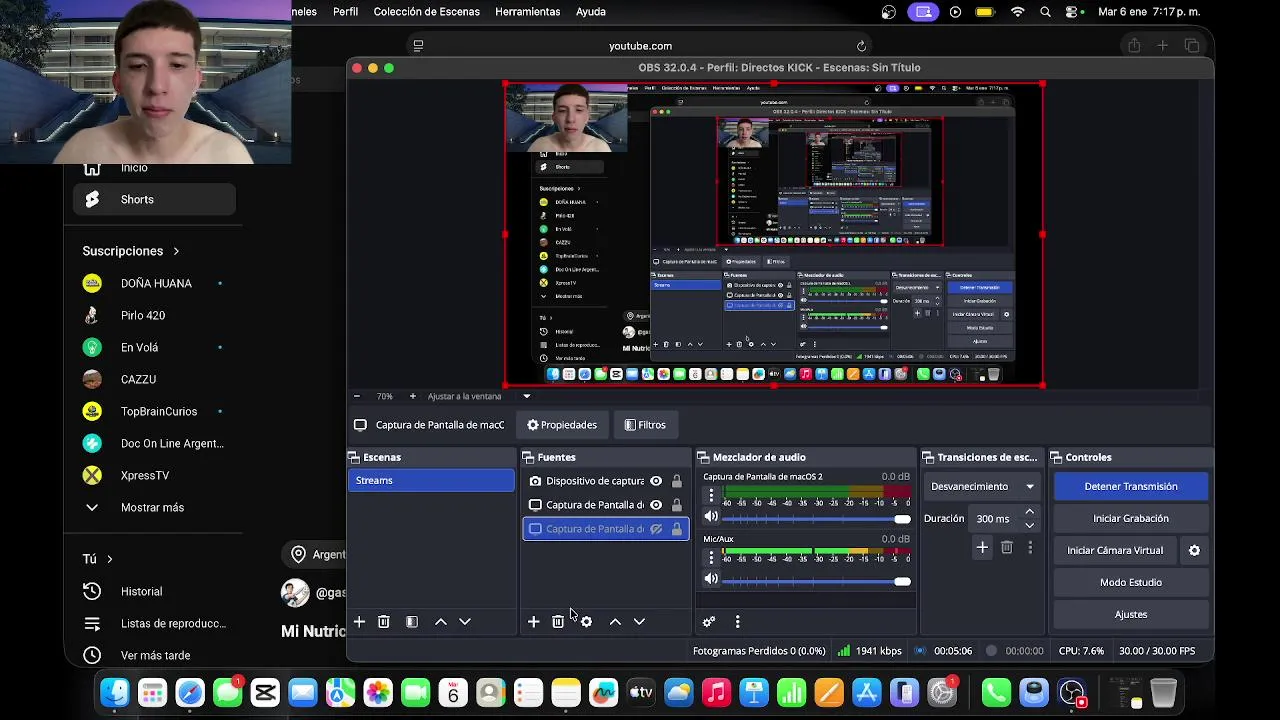
Task: Open the OBS icon in the Dock
Action: (1072, 692)
